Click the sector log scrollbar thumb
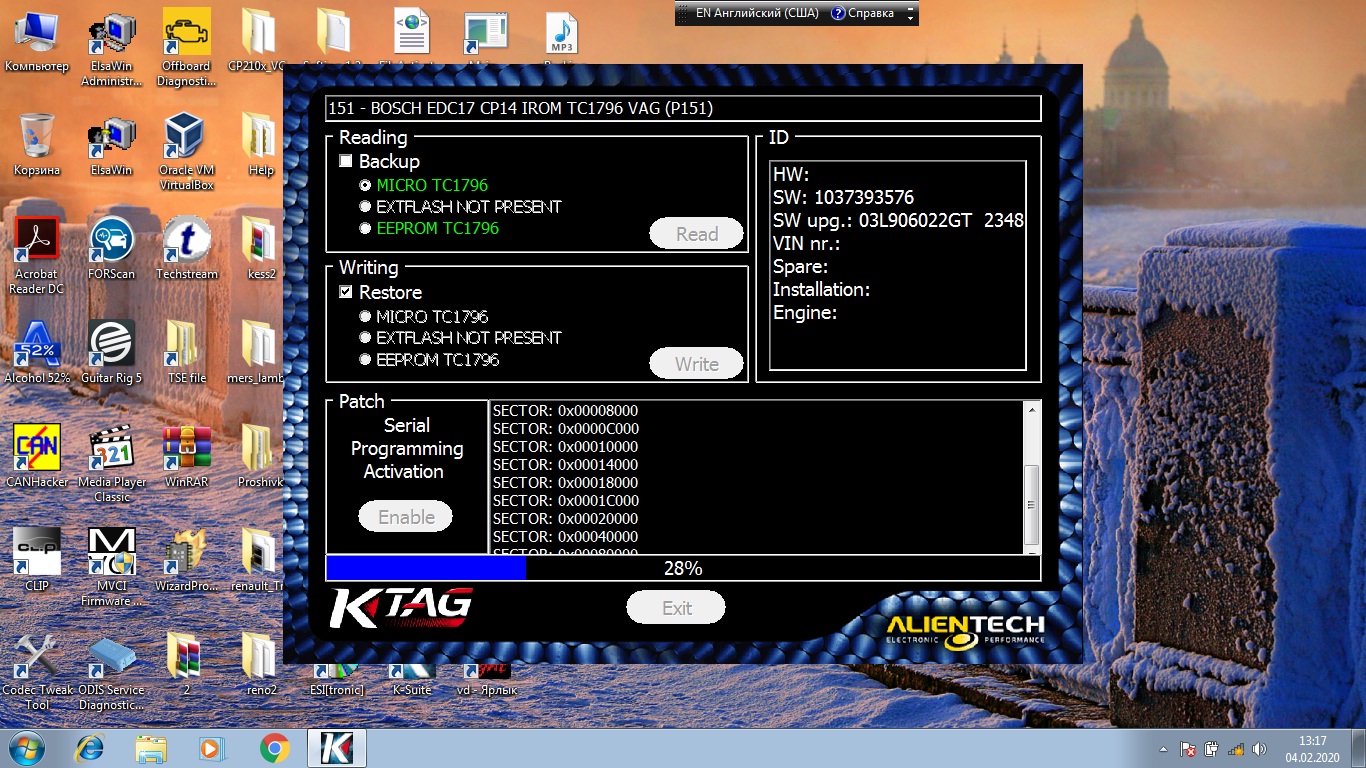Viewport: 1366px width, 768px height. (1032, 506)
